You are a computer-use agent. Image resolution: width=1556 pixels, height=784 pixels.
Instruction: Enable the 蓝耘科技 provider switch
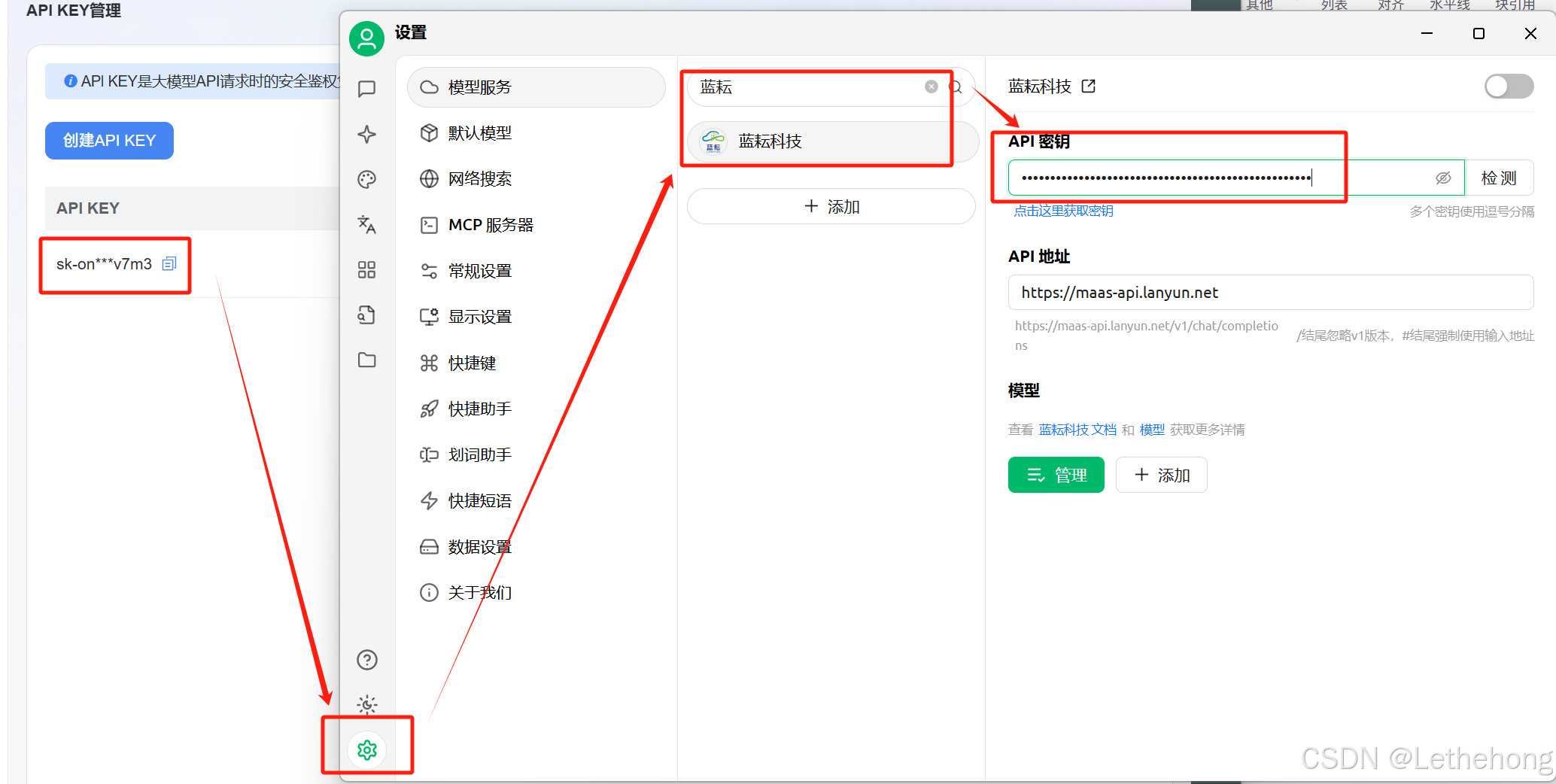[x=1509, y=87]
